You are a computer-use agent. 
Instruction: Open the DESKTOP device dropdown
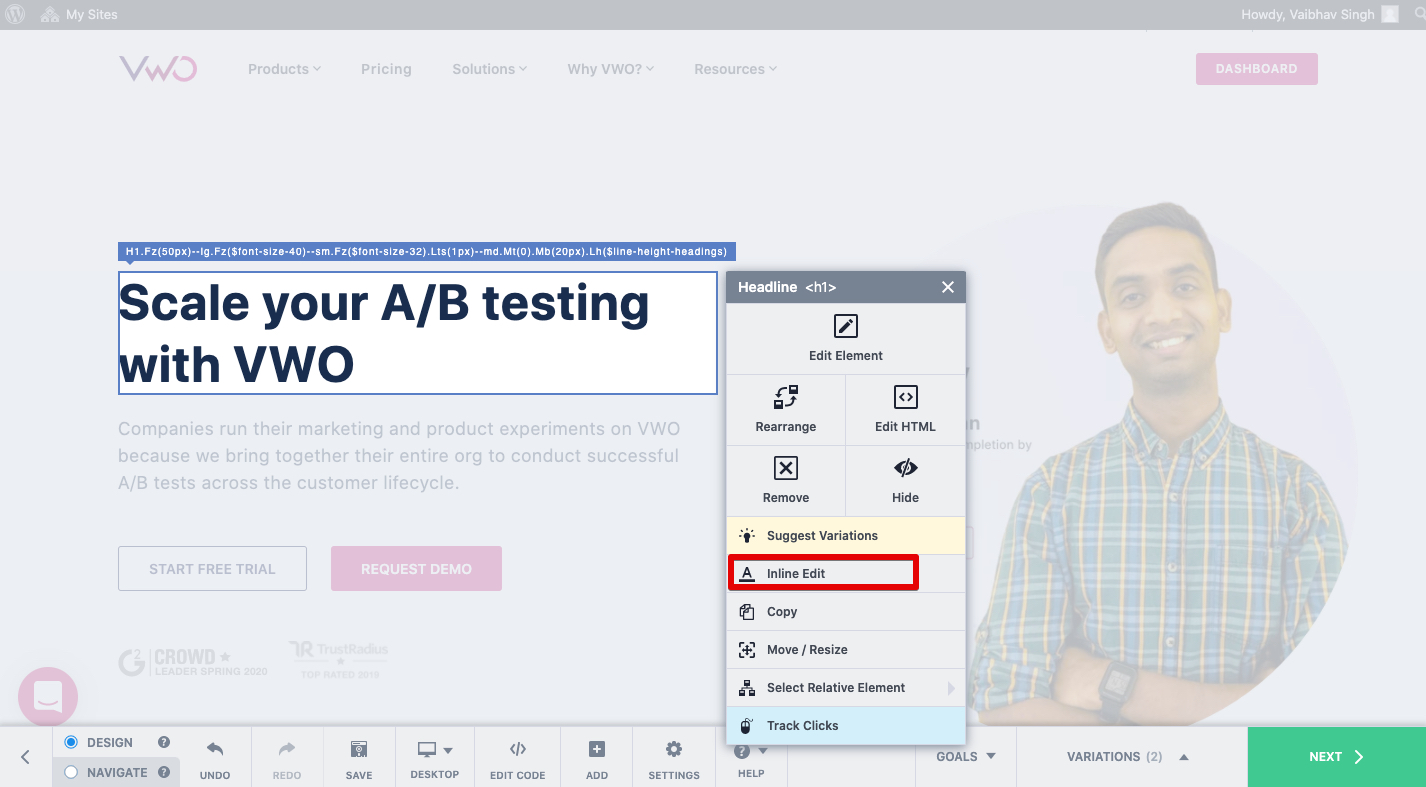pos(435,758)
